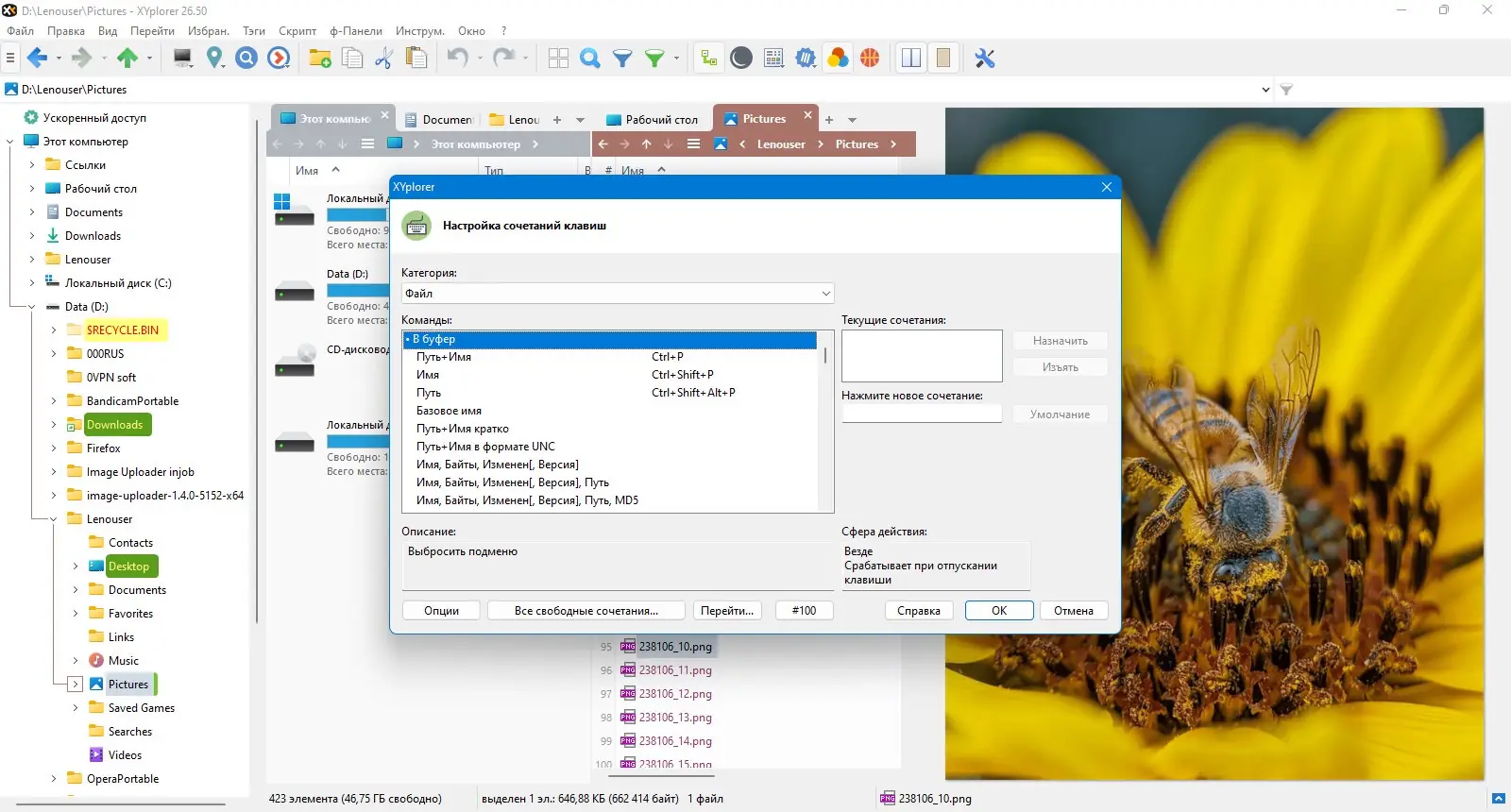
Task: Click the magnifier Find Files icon
Action: (590, 59)
